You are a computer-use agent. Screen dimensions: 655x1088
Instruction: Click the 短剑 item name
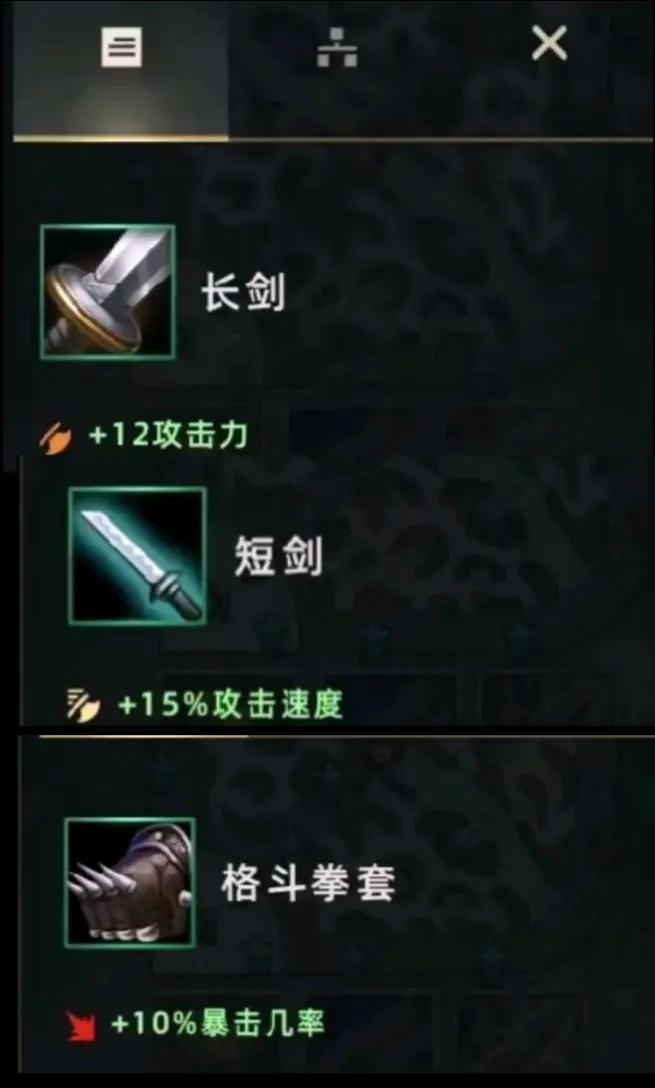coord(278,556)
